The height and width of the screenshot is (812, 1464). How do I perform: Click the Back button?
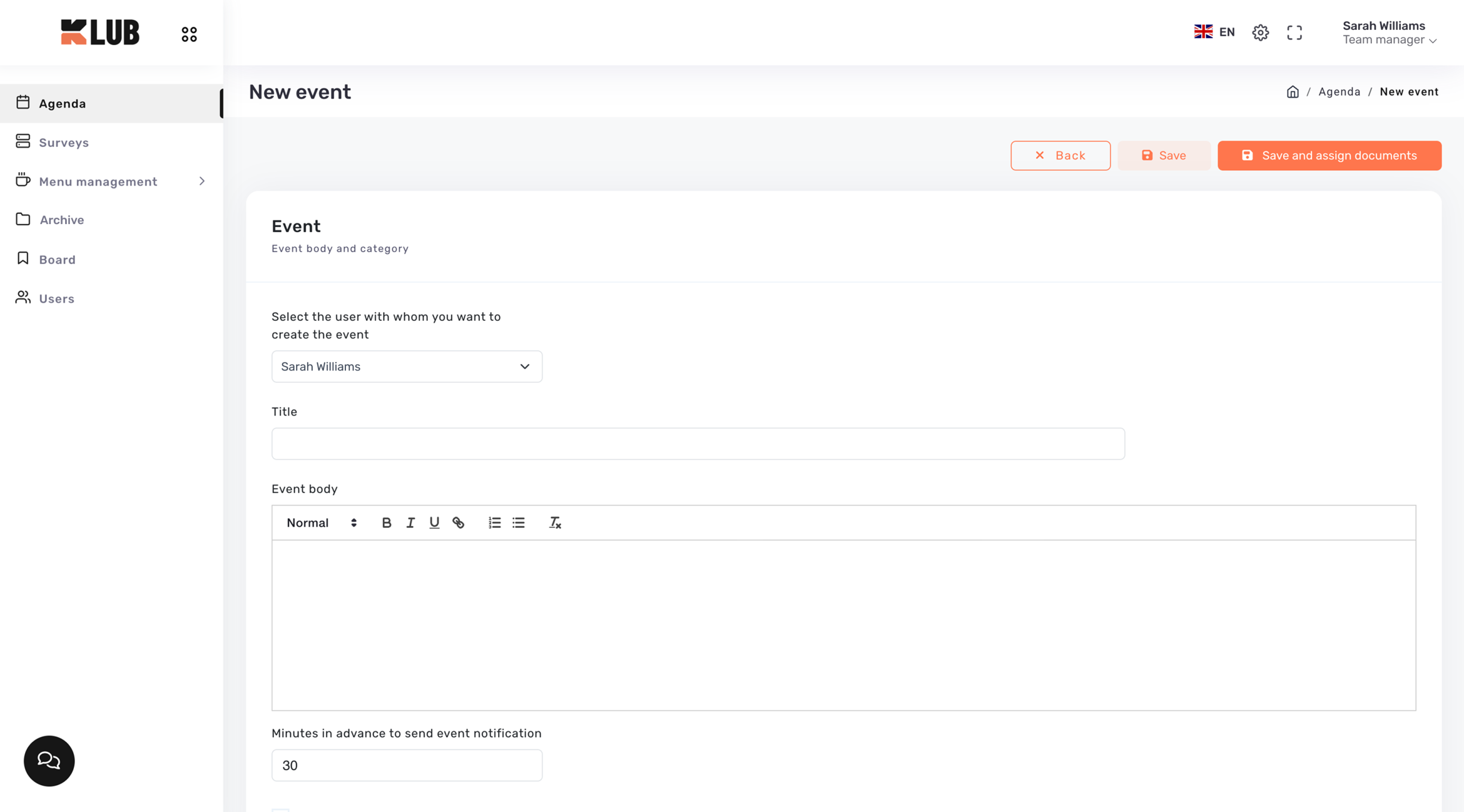tap(1060, 156)
